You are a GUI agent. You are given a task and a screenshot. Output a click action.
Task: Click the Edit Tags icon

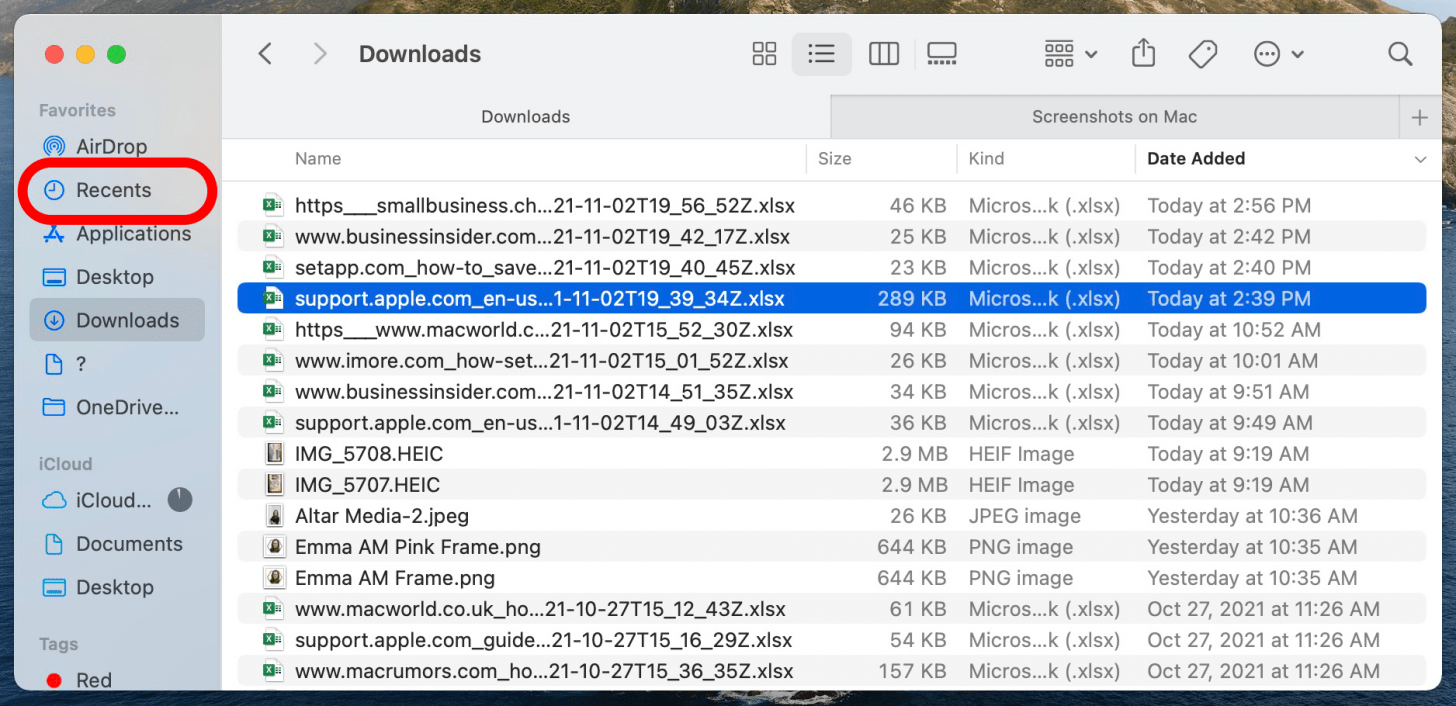tap(1203, 54)
